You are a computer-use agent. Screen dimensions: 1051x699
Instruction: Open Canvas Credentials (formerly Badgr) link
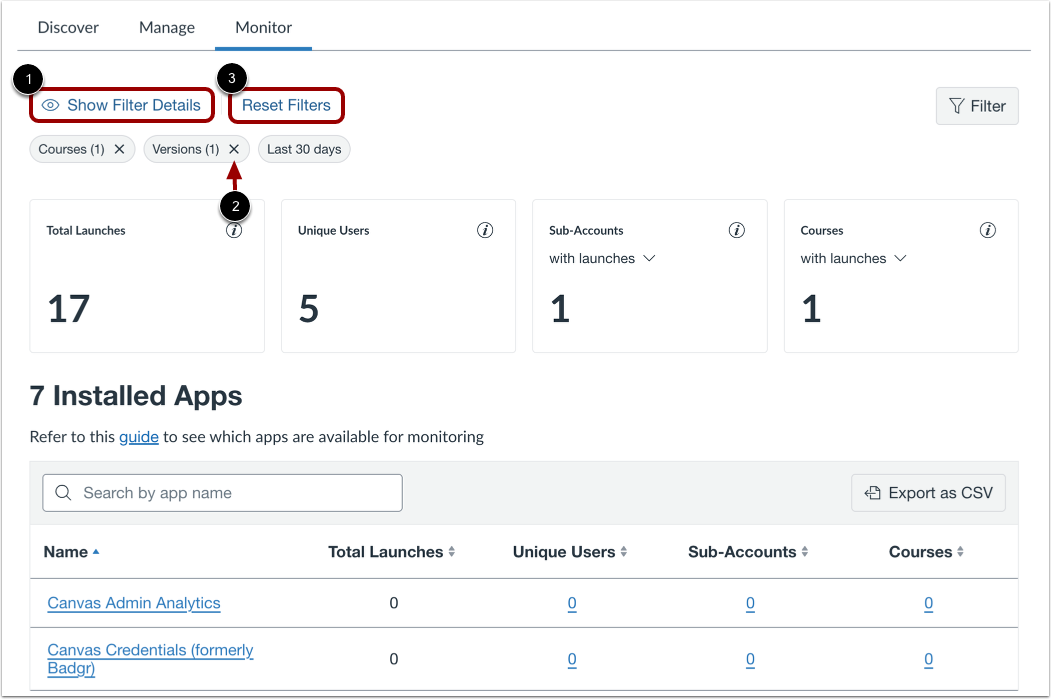pos(150,659)
